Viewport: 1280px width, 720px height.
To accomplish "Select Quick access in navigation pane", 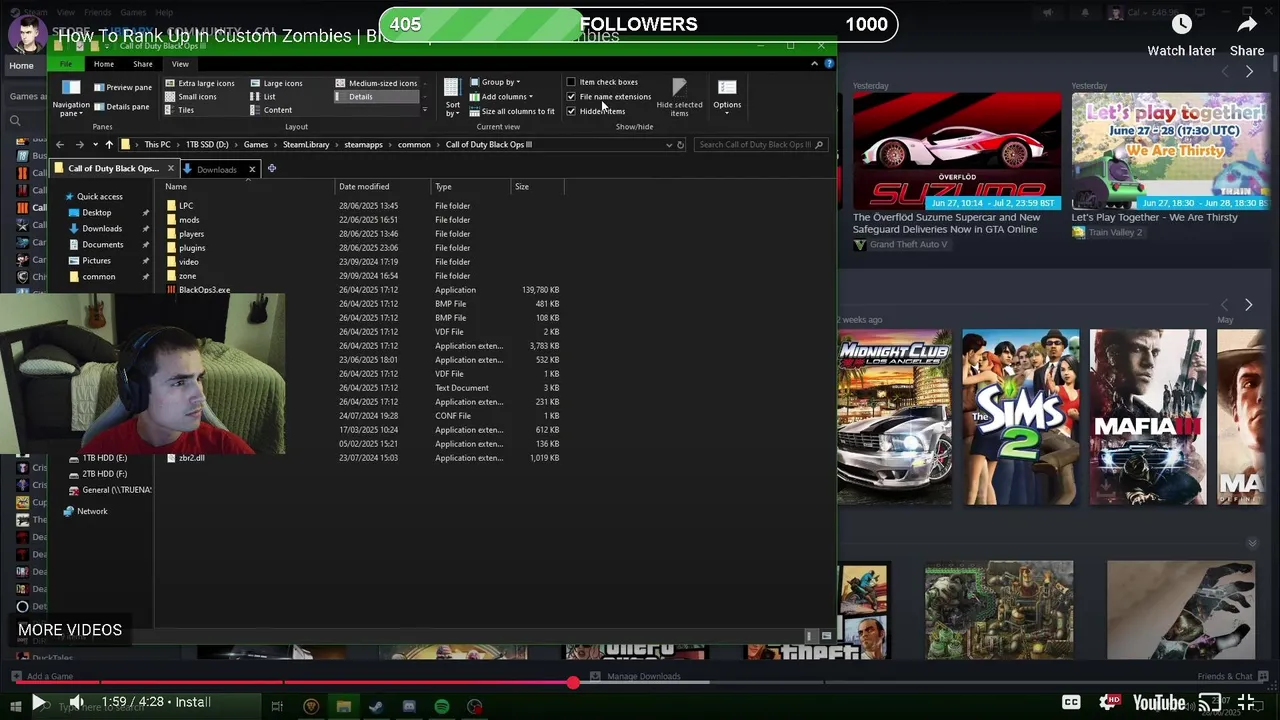I will pyautogui.click(x=99, y=197).
